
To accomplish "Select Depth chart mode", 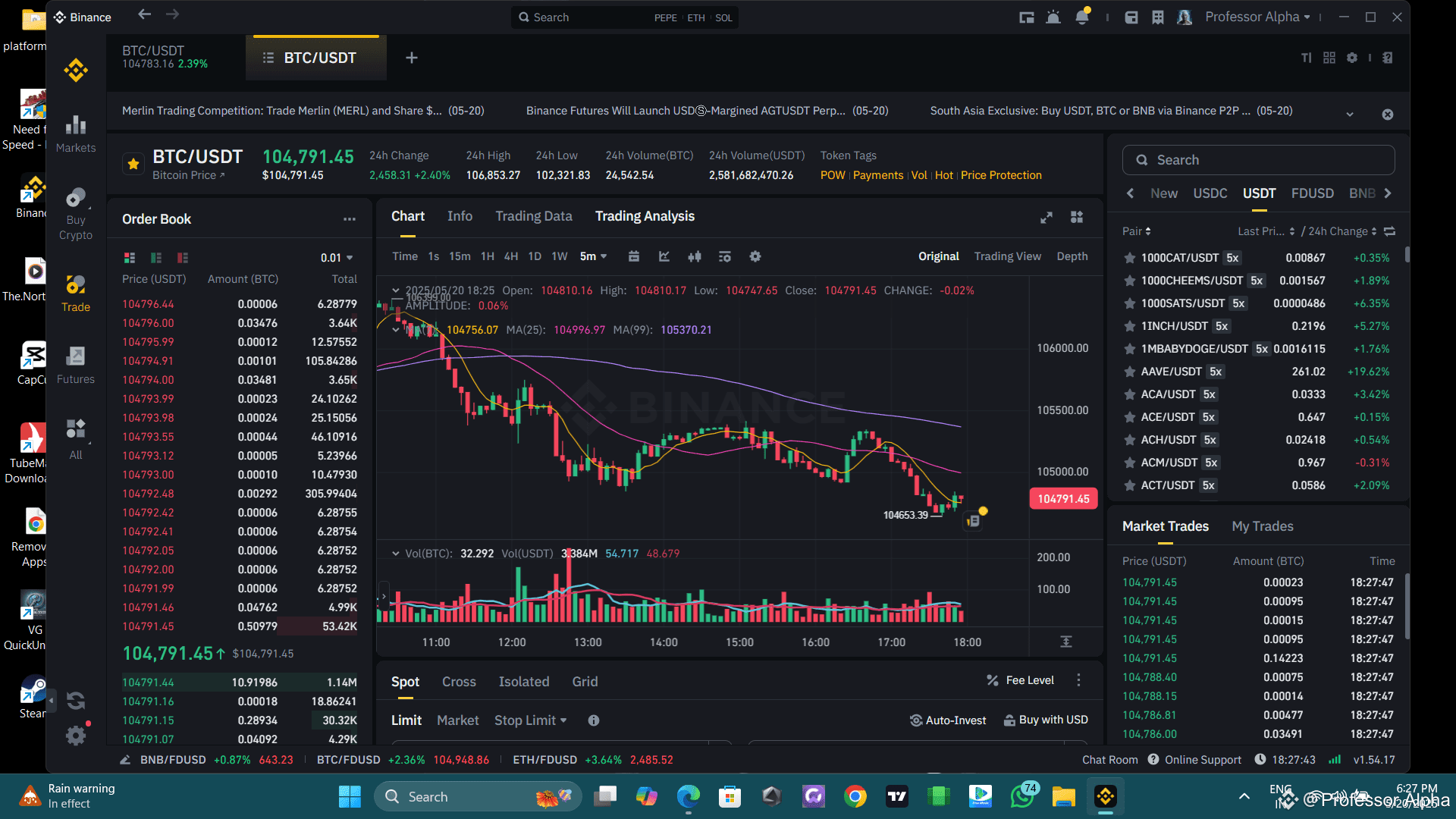I will [x=1072, y=256].
